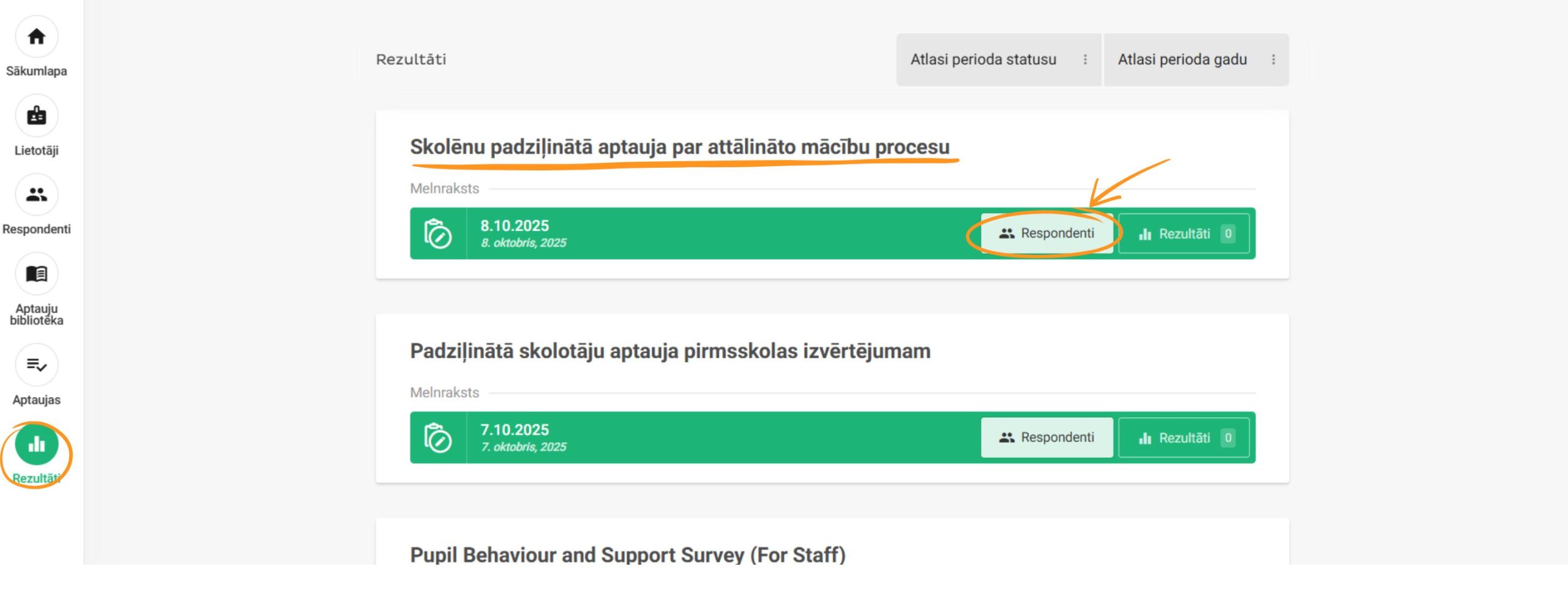1568x599 pixels.
Task: Click the three-dot icon beside perioda statusu
Action: (x=1085, y=59)
